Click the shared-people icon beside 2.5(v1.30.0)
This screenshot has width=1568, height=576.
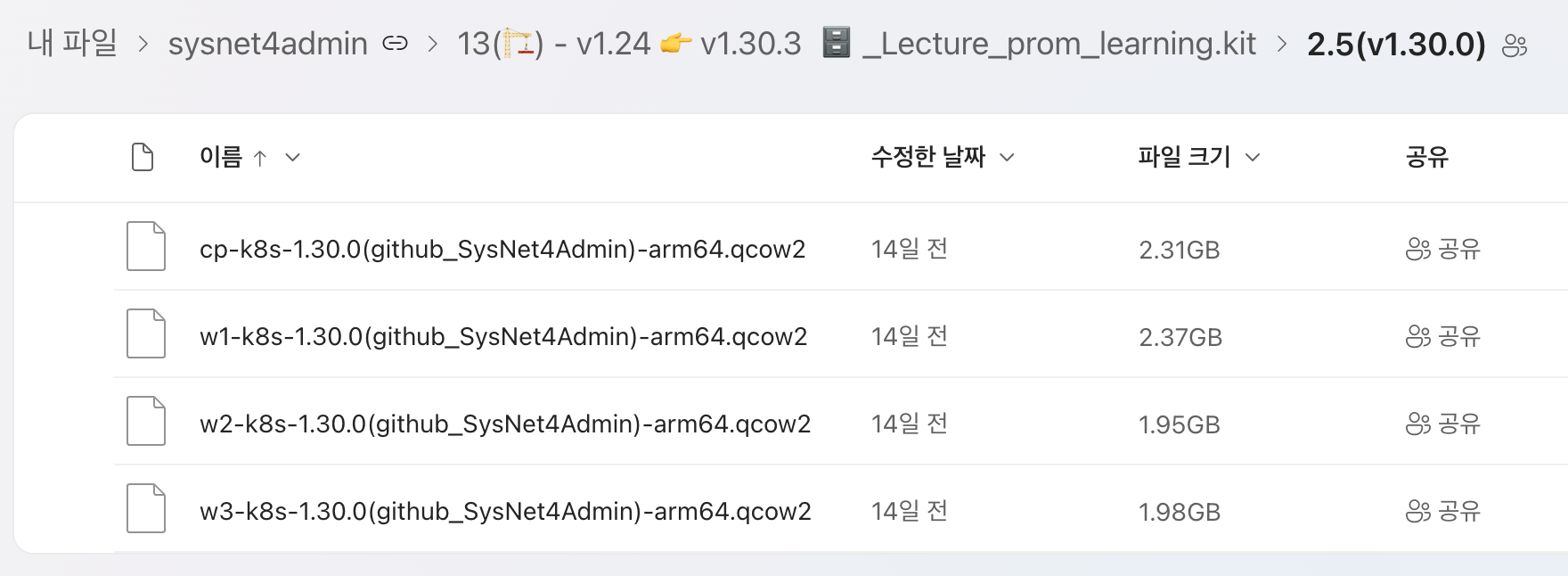click(1515, 45)
